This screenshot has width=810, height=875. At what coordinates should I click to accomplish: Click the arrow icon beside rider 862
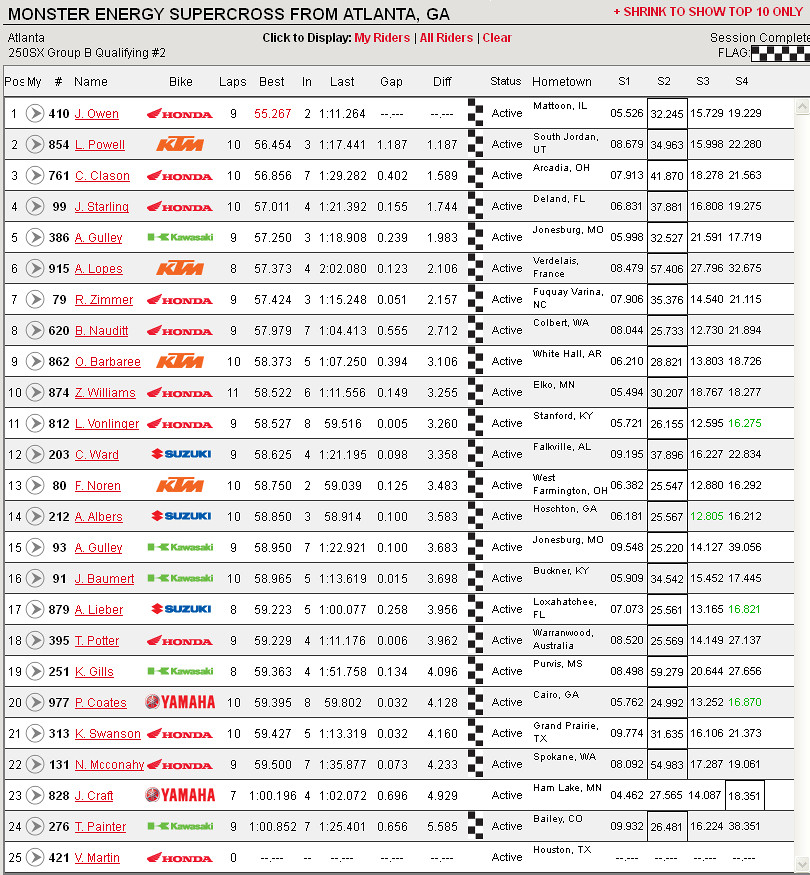pyautogui.click(x=35, y=362)
